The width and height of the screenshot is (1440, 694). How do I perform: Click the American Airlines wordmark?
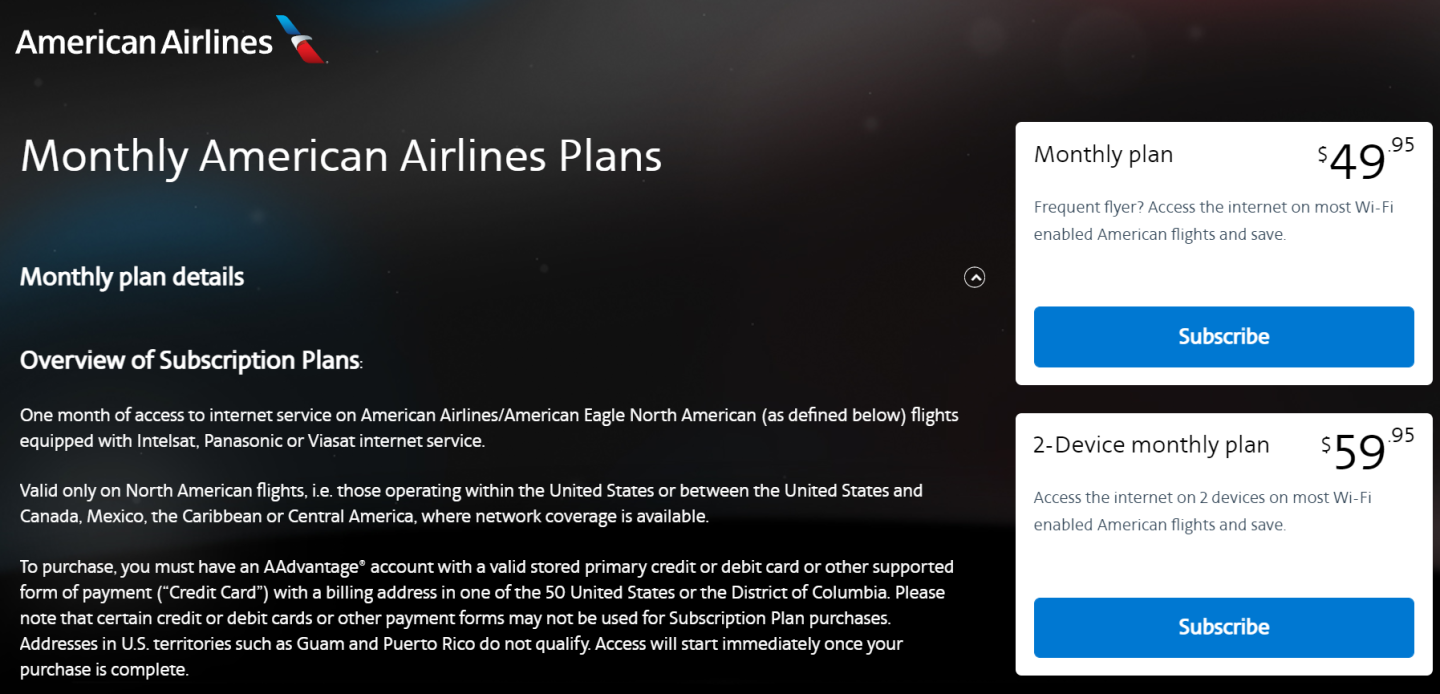tap(144, 42)
